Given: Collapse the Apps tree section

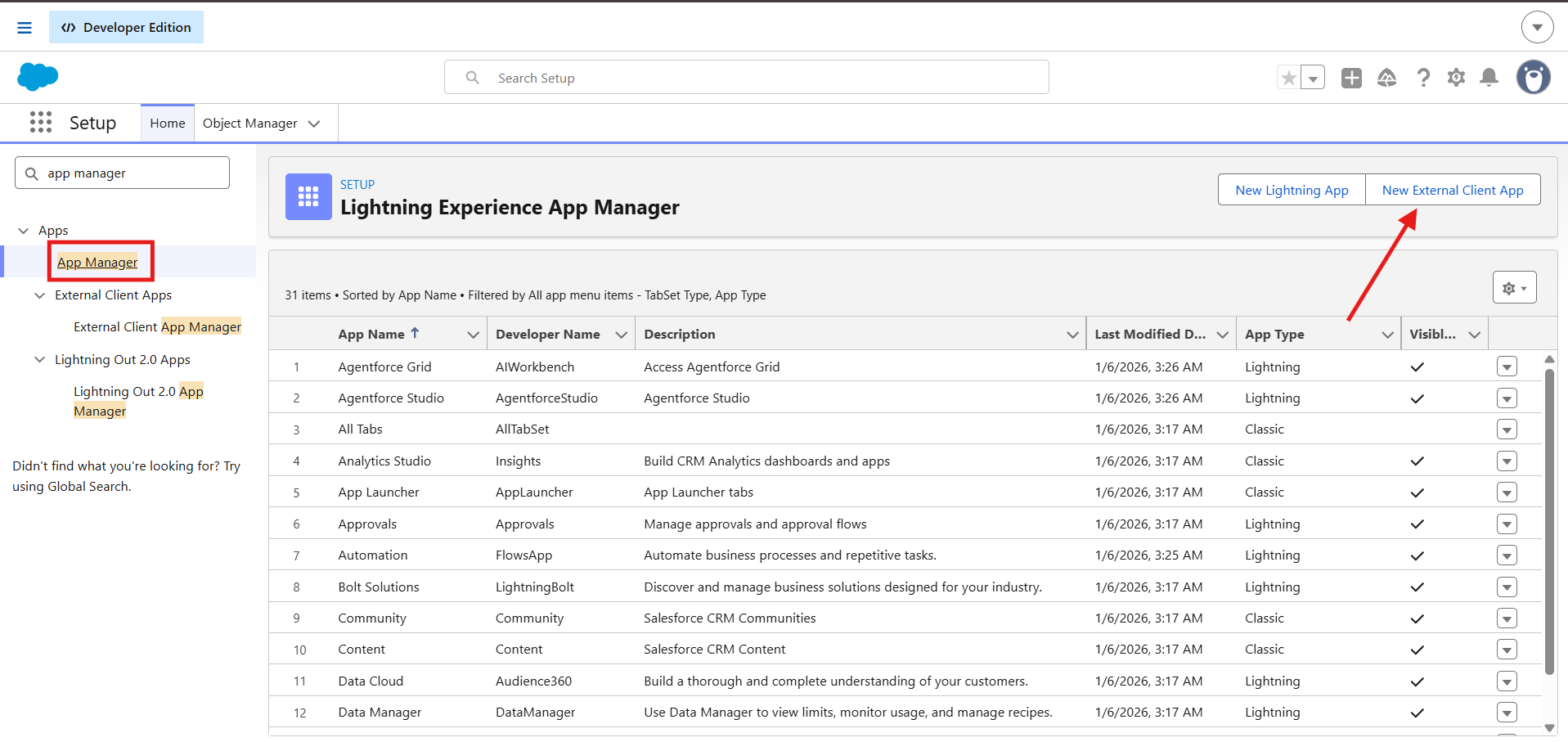Looking at the screenshot, I should pos(24,231).
